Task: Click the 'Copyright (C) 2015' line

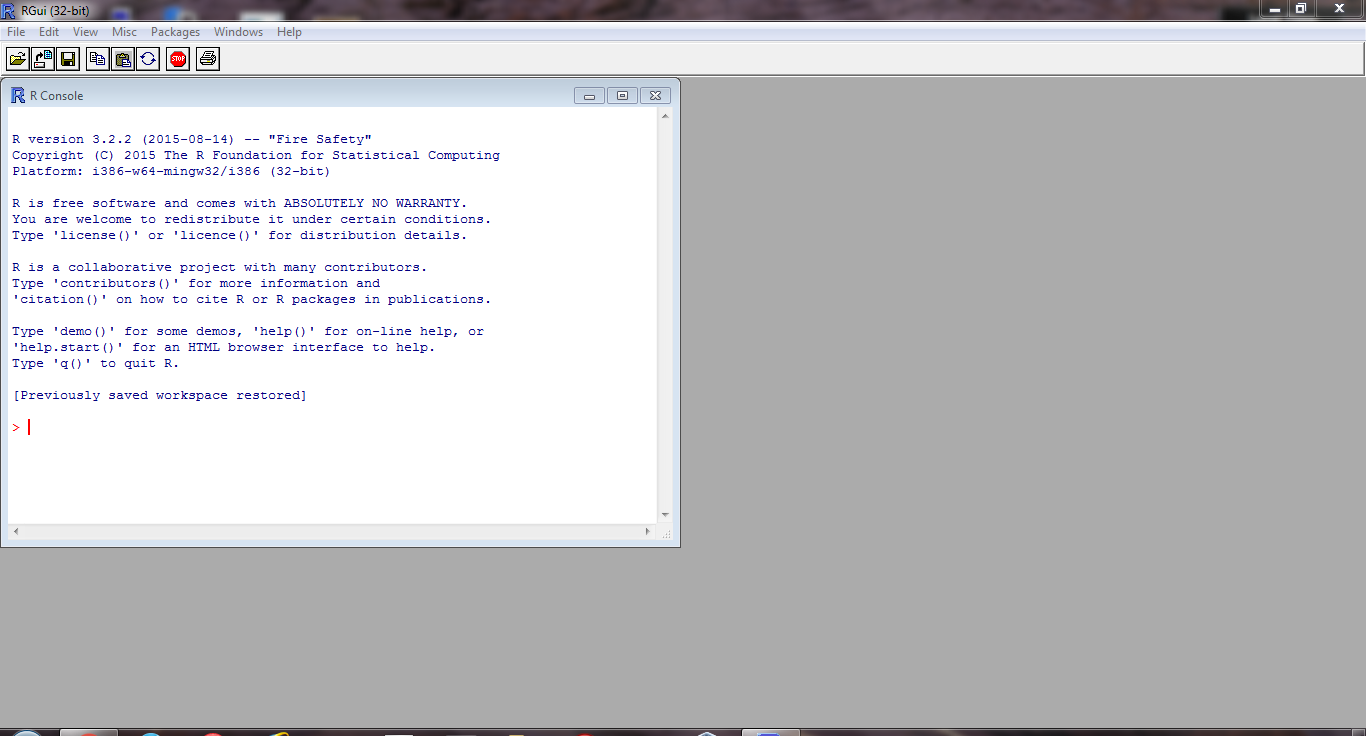Action: click(256, 155)
